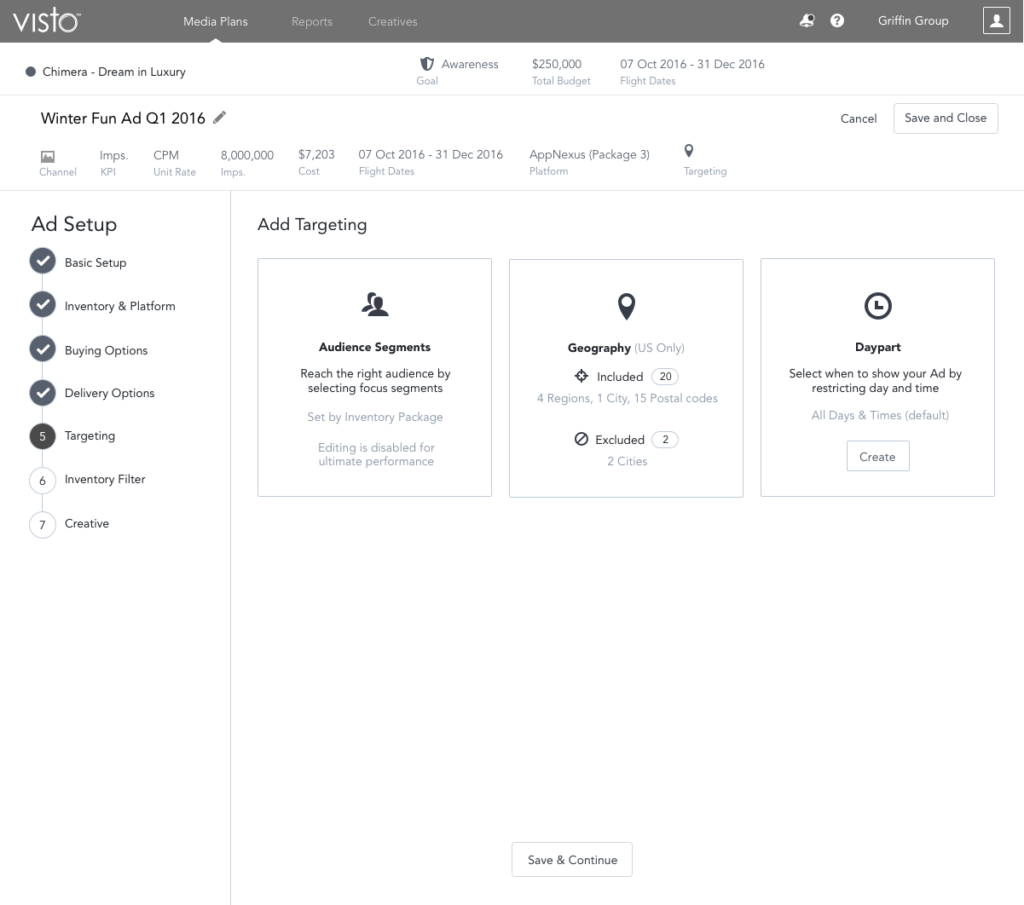Open the help question mark icon
This screenshot has height=905, width=1024.
[837, 21]
